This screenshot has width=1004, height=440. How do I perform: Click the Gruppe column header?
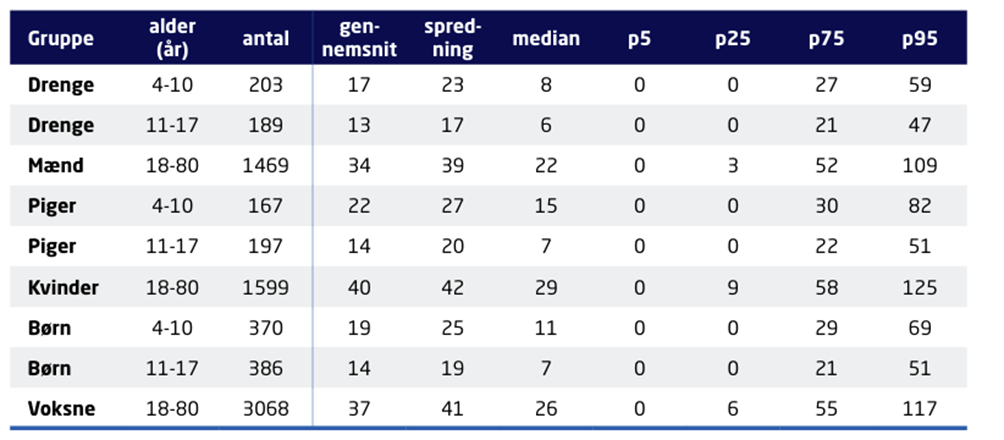(61, 38)
